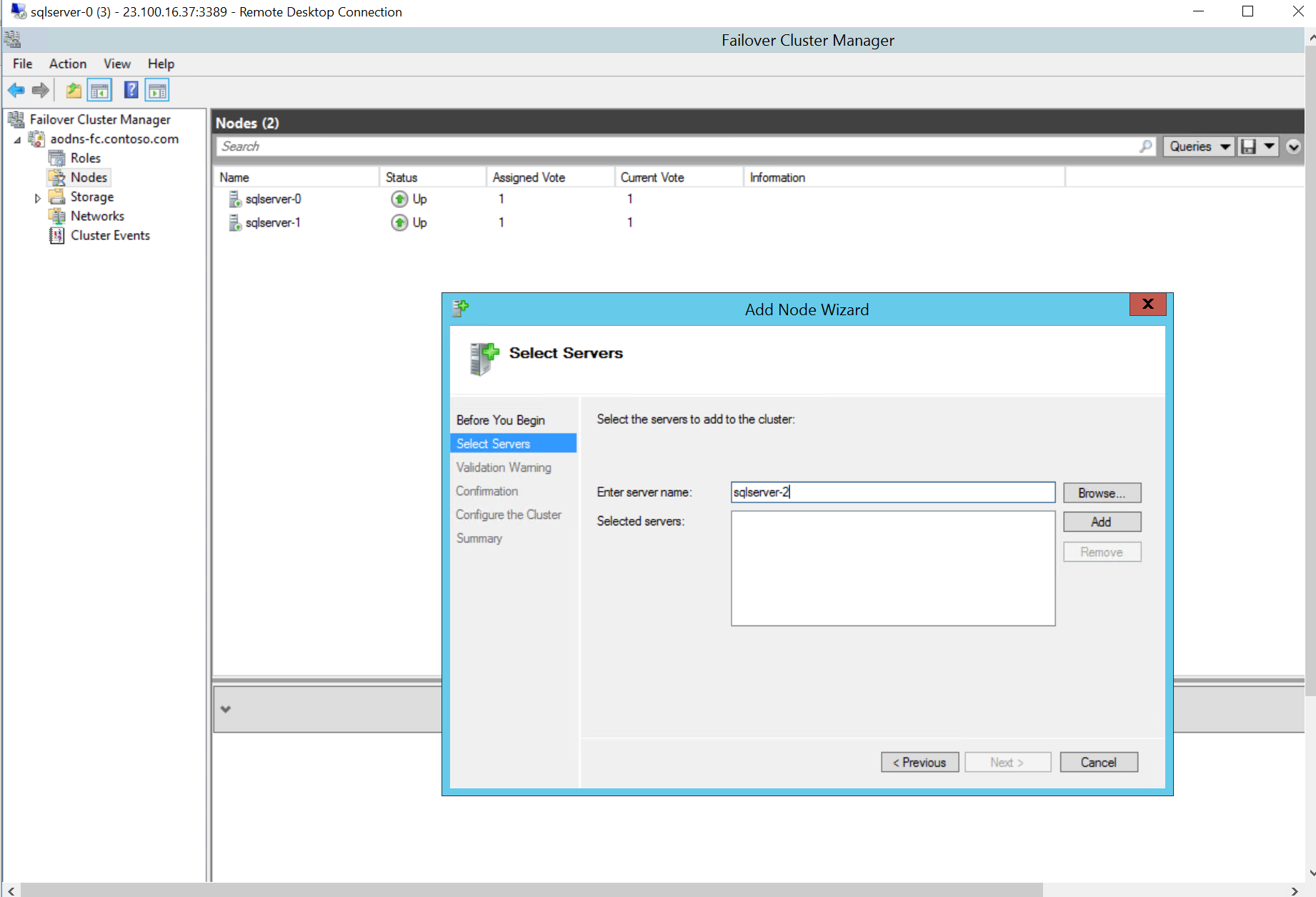This screenshot has width=1316, height=897.
Task: Click the Add button in wizard
Action: (x=1101, y=522)
